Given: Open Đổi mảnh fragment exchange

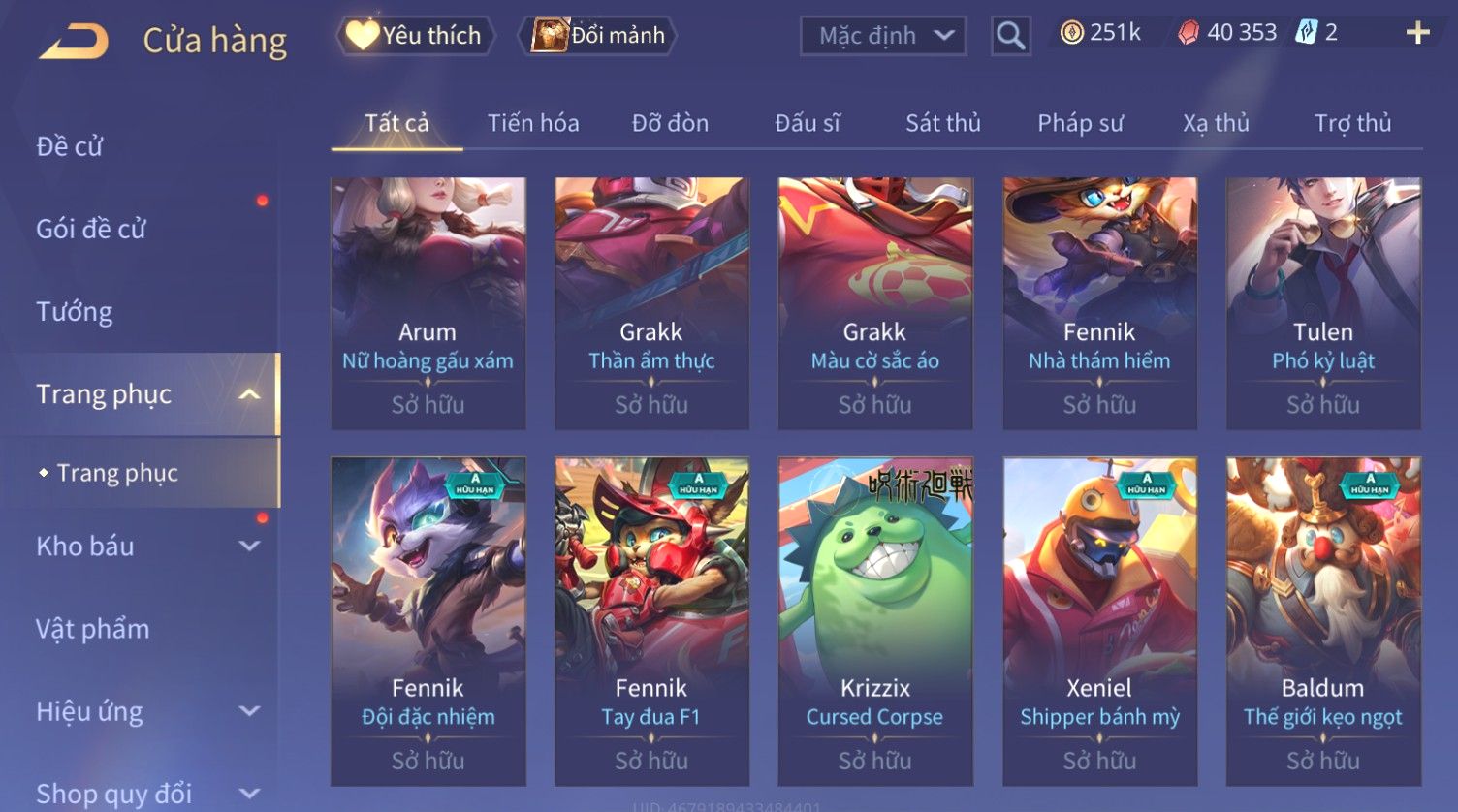Looking at the screenshot, I should 597,36.
